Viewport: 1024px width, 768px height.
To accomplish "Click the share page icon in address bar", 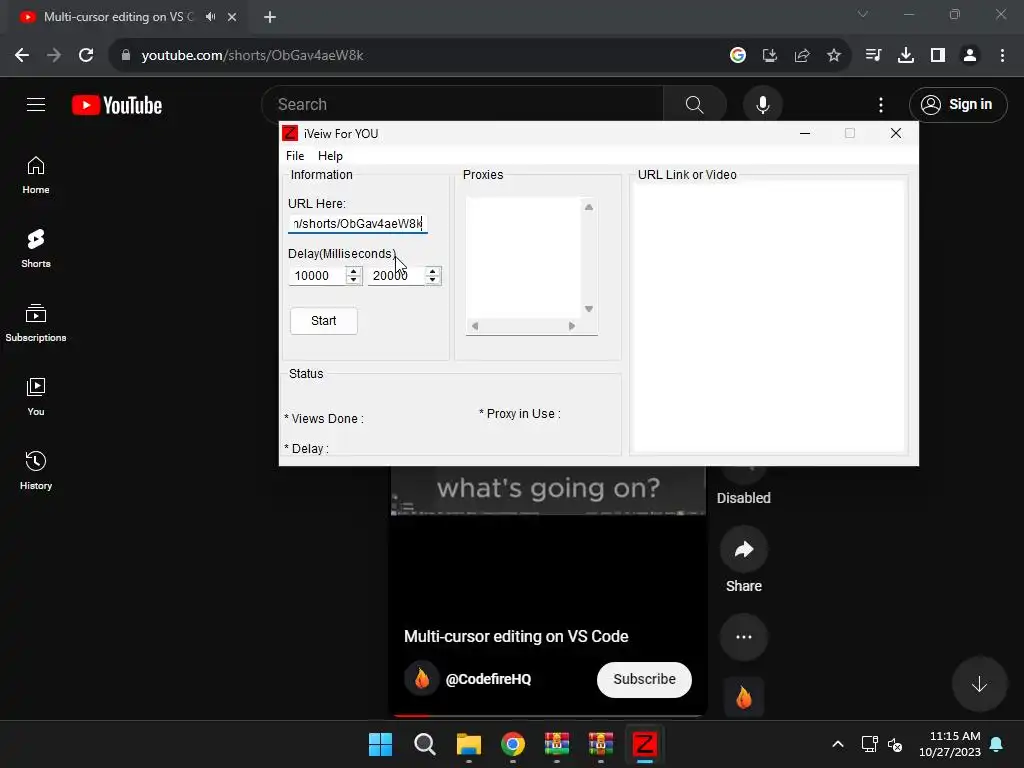I will (x=802, y=56).
